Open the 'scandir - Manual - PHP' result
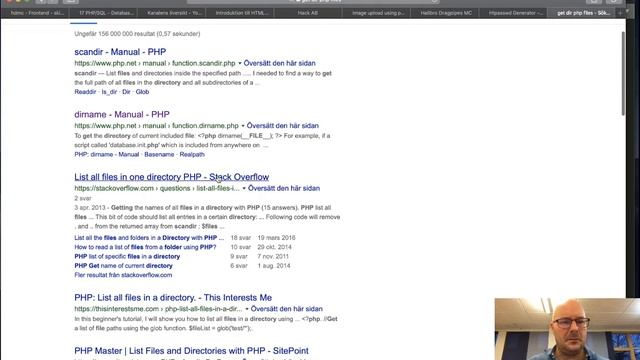 pyautogui.click(x=120, y=52)
